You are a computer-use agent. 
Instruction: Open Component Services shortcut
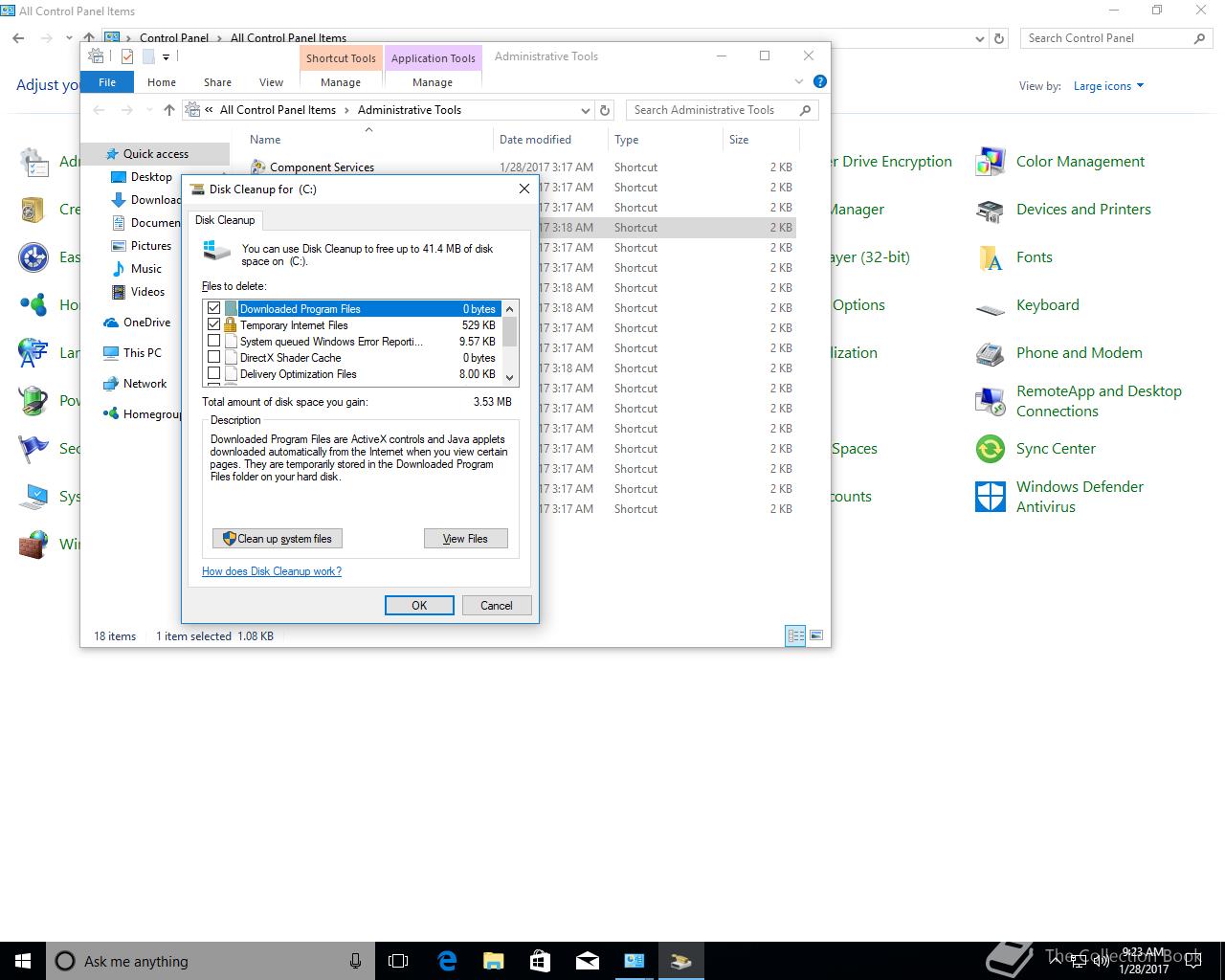pos(322,167)
